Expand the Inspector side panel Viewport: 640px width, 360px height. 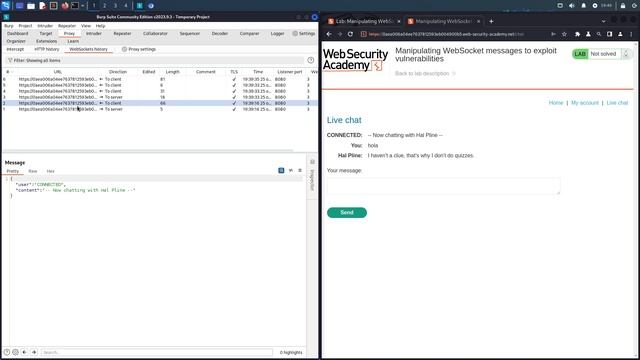pyautogui.click(x=312, y=180)
